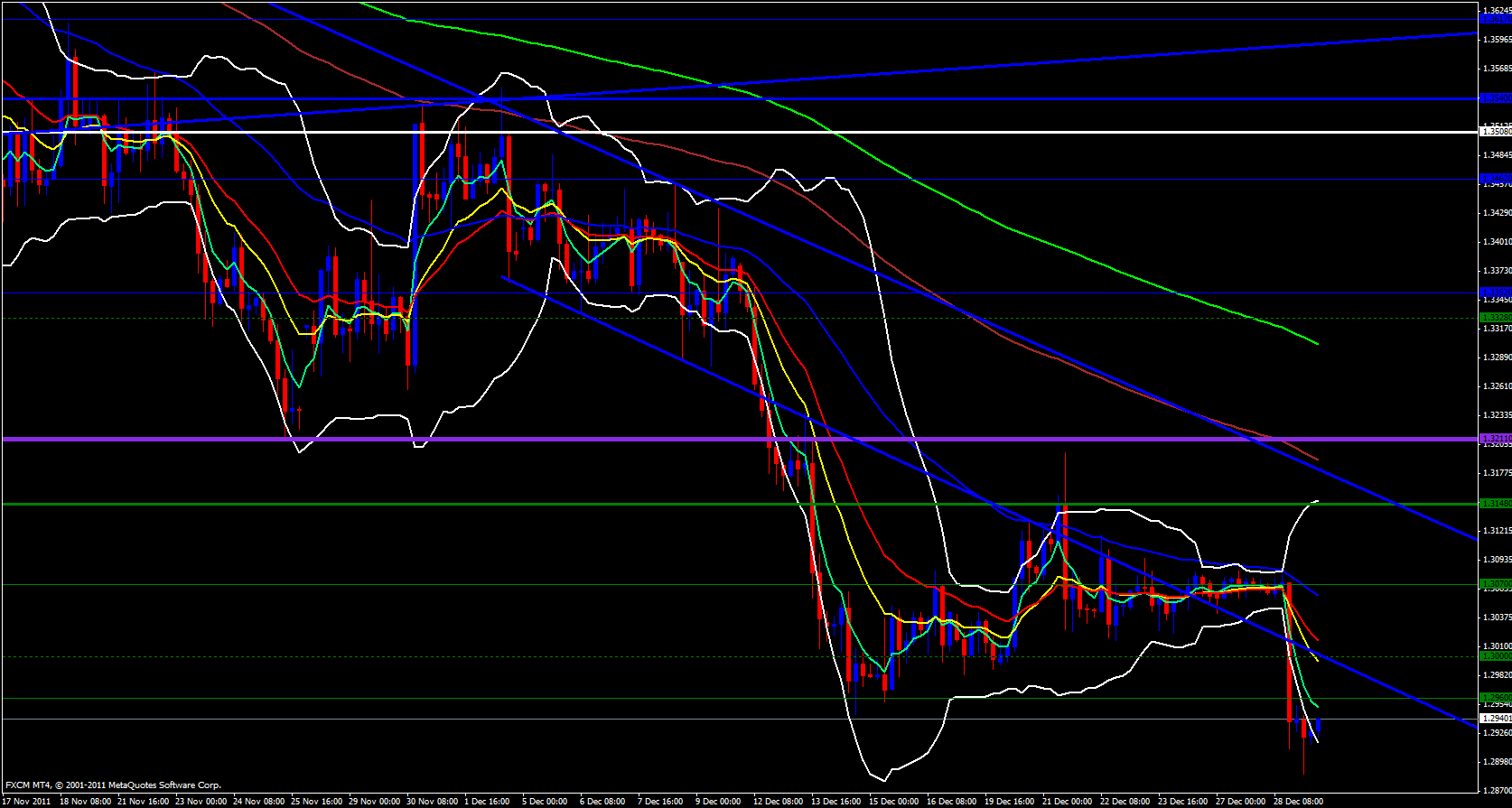1512x808 pixels.
Task: Select the white 1.35080 price level label
Action: pyautogui.click(x=1495, y=132)
